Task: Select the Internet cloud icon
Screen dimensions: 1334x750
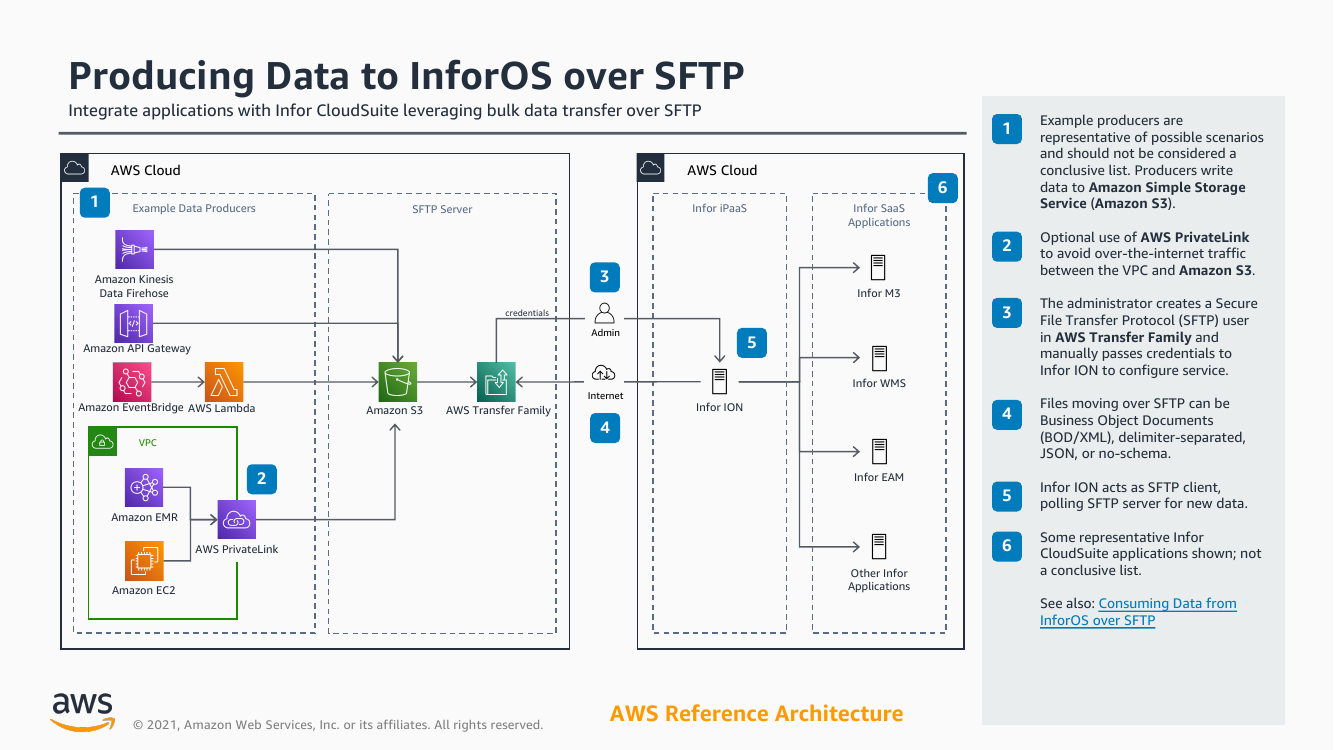Action: 603,374
